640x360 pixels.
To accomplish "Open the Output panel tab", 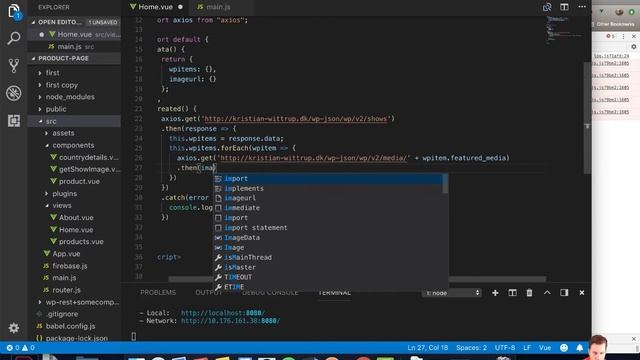I will 209,293.
